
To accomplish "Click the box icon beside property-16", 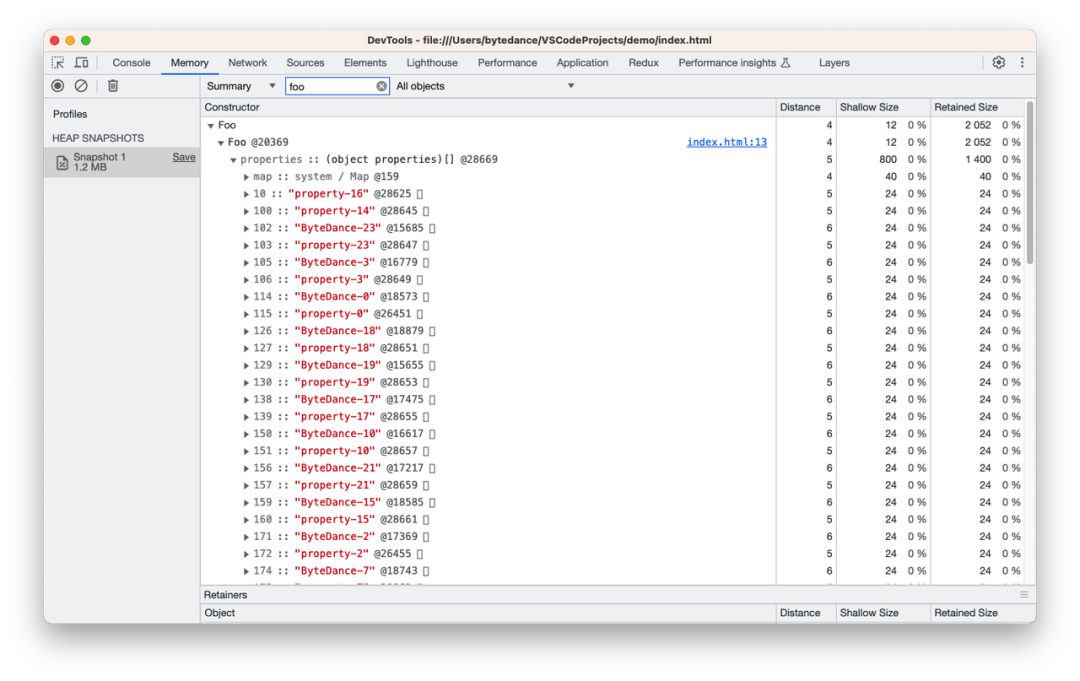I will 419,194.
